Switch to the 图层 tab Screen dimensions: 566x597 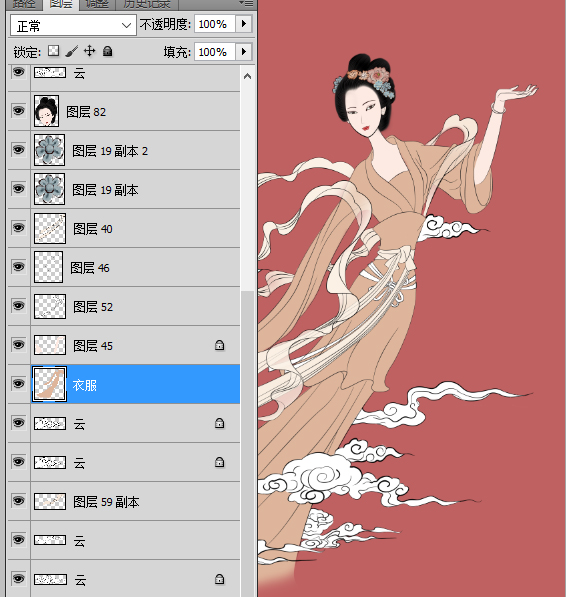point(61,4)
